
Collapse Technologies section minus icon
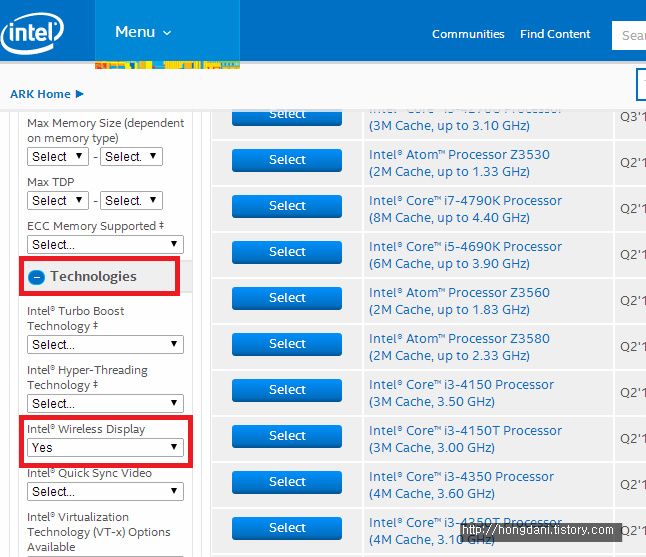click(x=36, y=277)
